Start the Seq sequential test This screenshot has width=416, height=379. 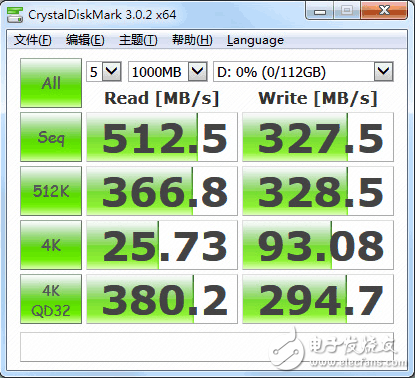click(x=51, y=137)
